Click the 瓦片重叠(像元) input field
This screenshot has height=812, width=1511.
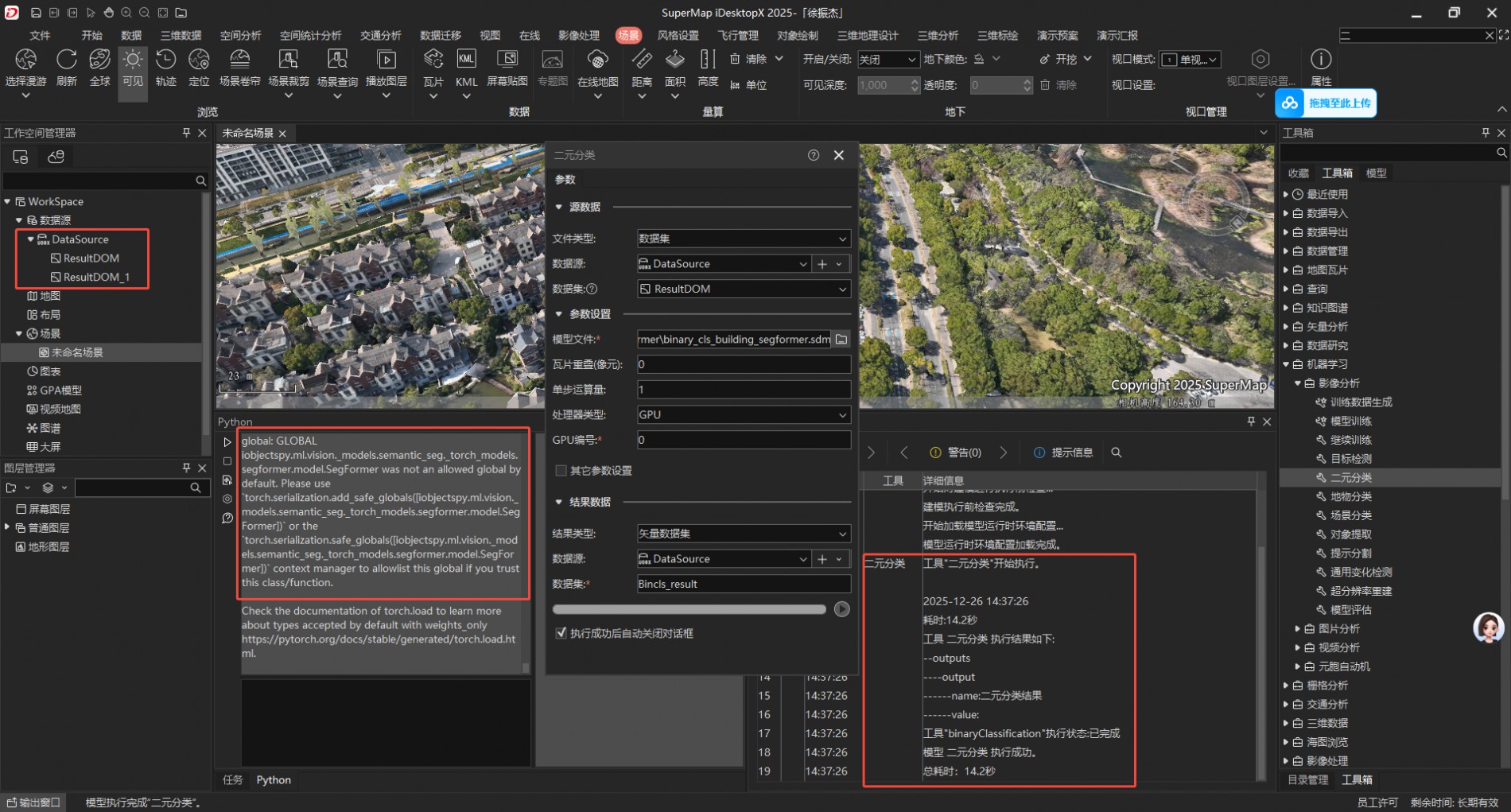(x=743, y=365)
